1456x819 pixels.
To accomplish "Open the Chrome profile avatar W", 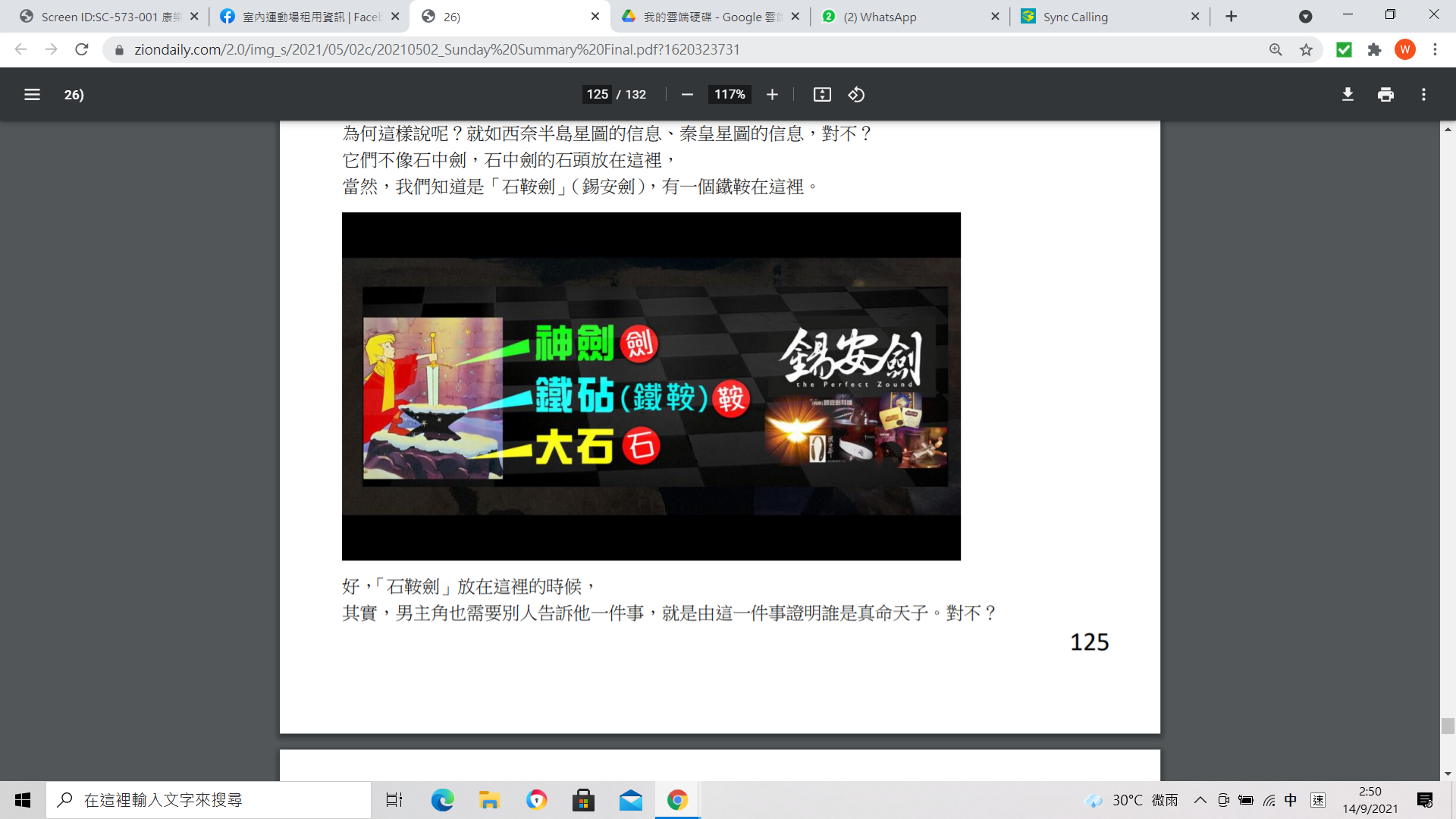I will click(1404, 49).
